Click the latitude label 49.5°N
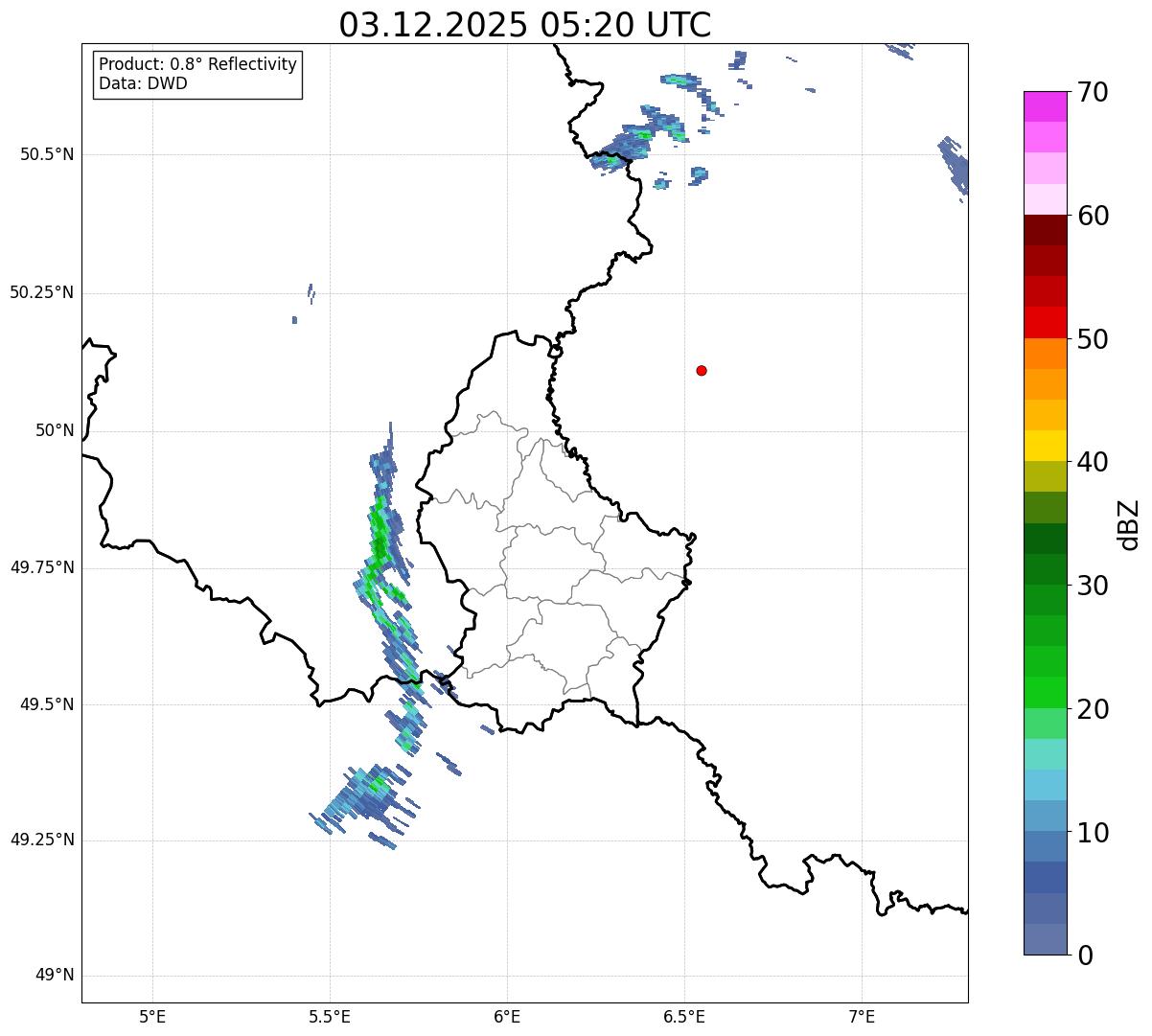Image resolution: width=1152 pixels, height=1036 pixels. pos(47,704)
